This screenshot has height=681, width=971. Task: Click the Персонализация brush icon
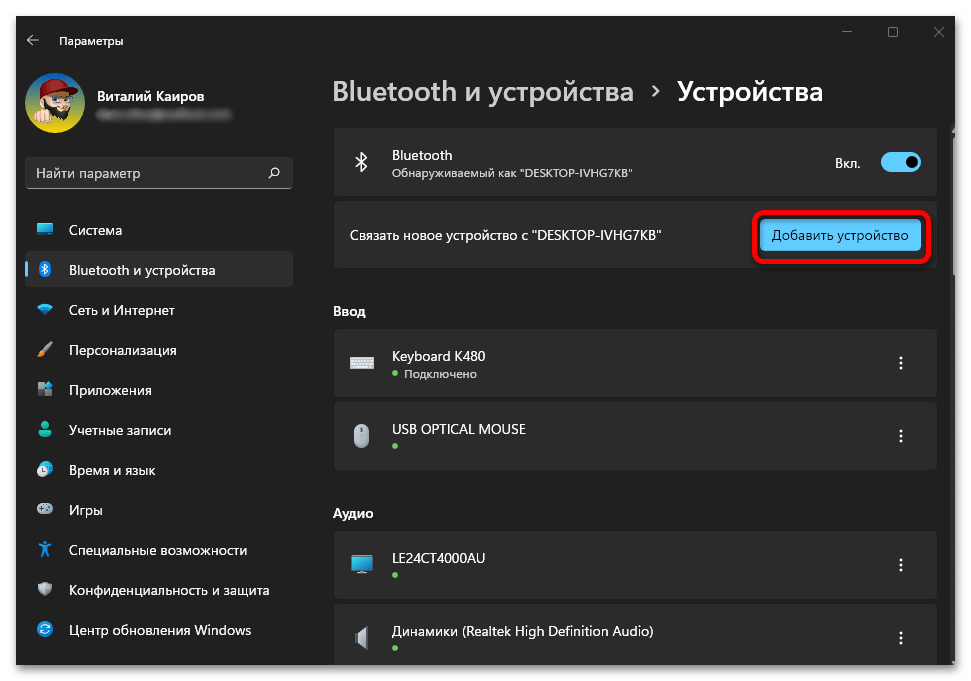[x=45, y=349]
